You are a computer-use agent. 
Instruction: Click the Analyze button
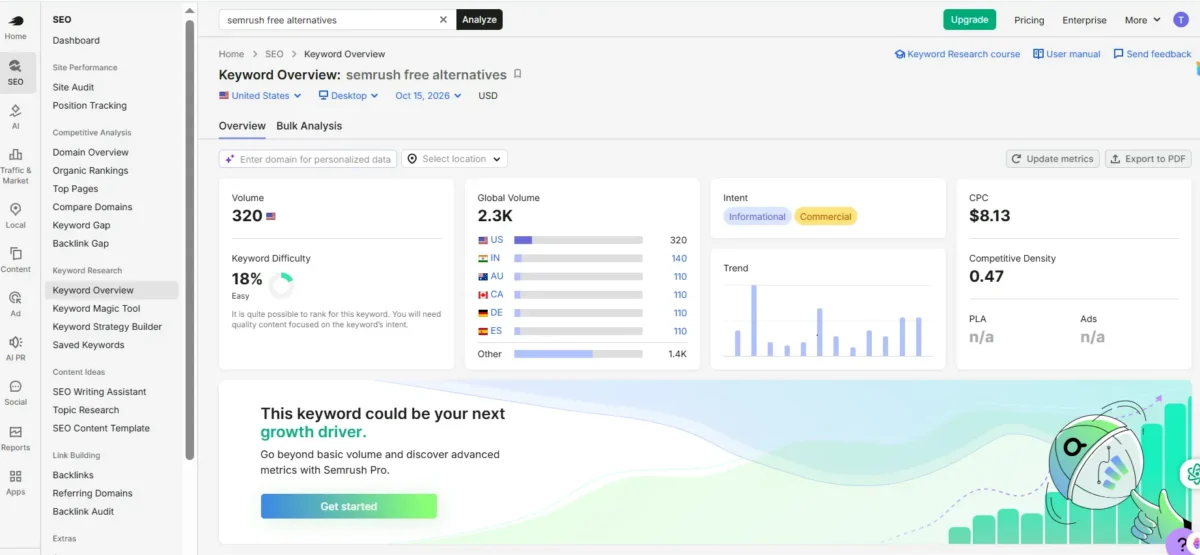click(479, 19)
